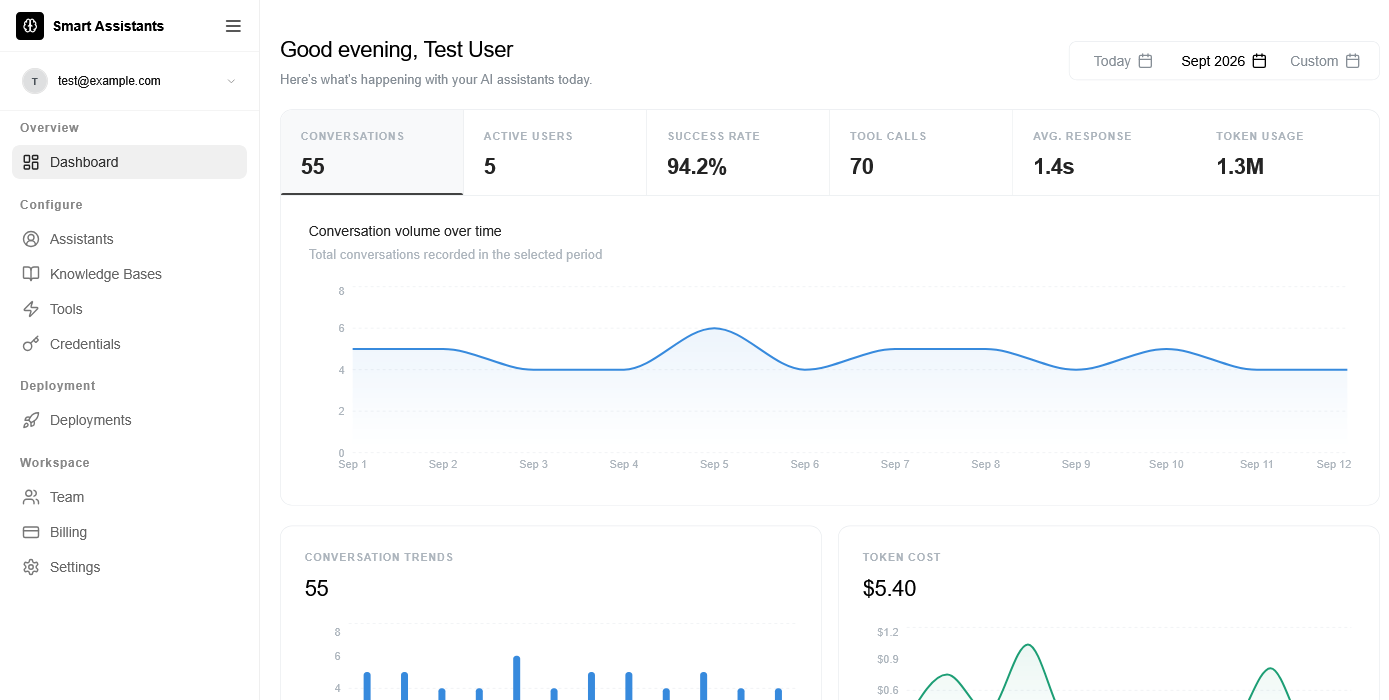This screenshot has height=700, width=1389.
Task: Choose the Sept 2026 date range
Action: [x=1224, y=61]
